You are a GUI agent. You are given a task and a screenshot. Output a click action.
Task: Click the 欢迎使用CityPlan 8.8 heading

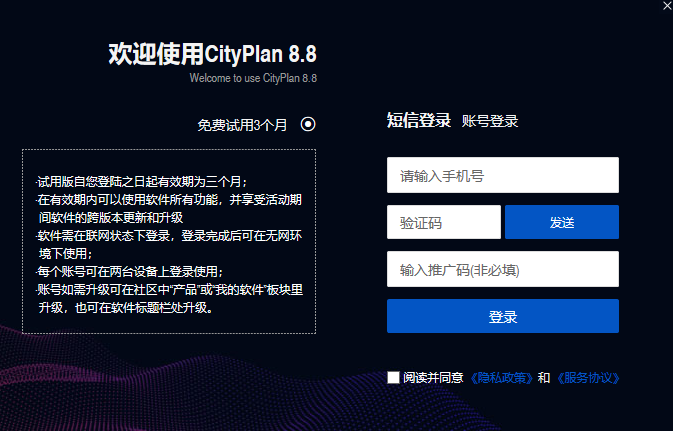pos(212,54)
